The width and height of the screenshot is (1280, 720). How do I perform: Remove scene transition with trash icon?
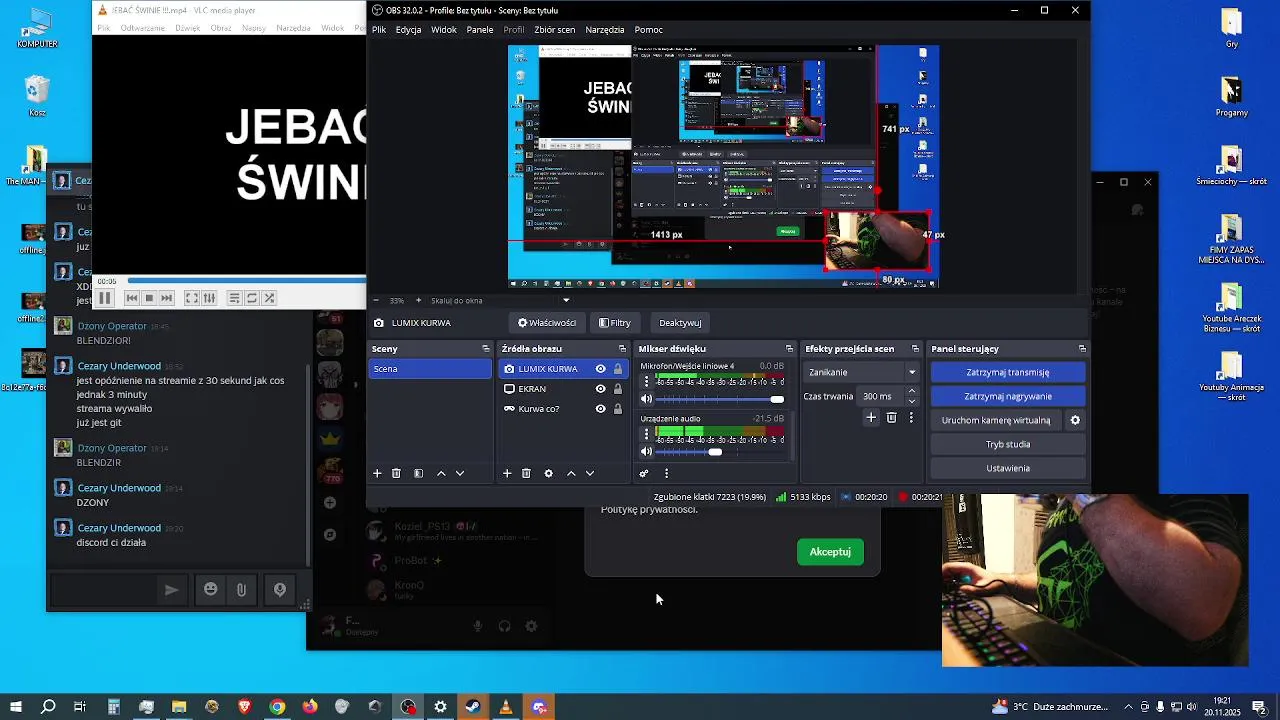coord(892,417)
